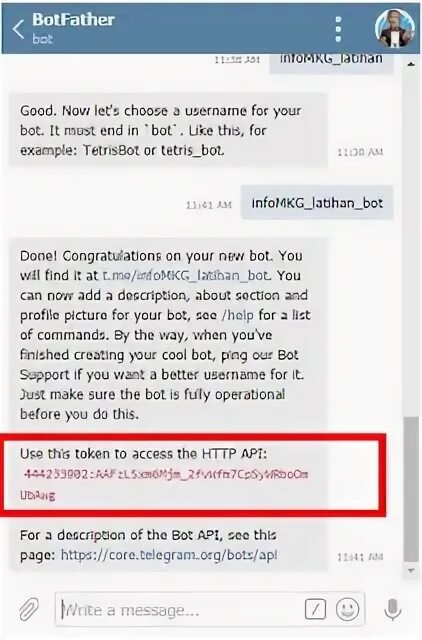Open the t.me/infoMKG_latihan_bot link
This screenshot has height=640, width=422.
[x=186, y=276]
